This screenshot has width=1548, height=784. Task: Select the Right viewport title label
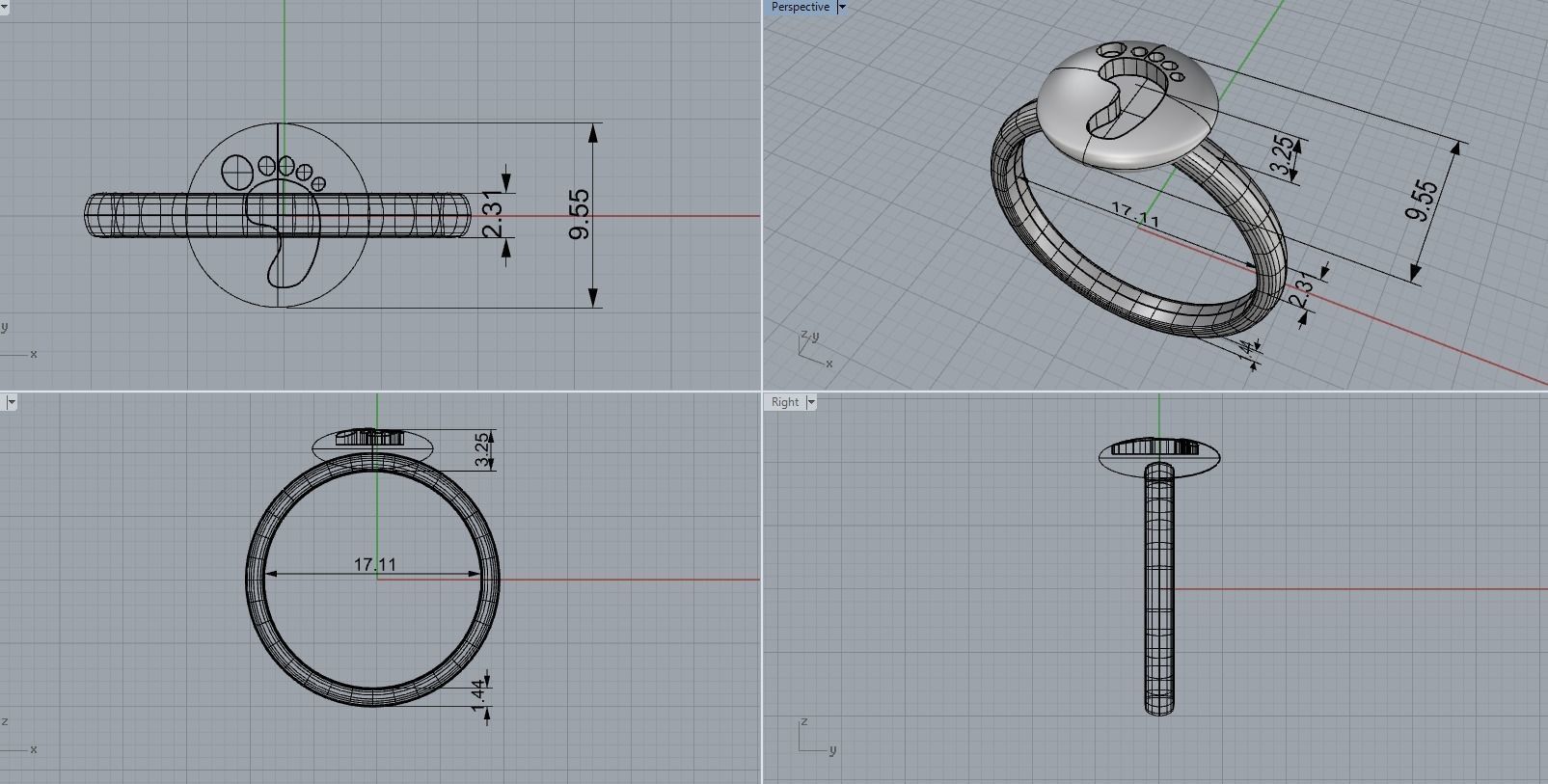coord(785,402)
